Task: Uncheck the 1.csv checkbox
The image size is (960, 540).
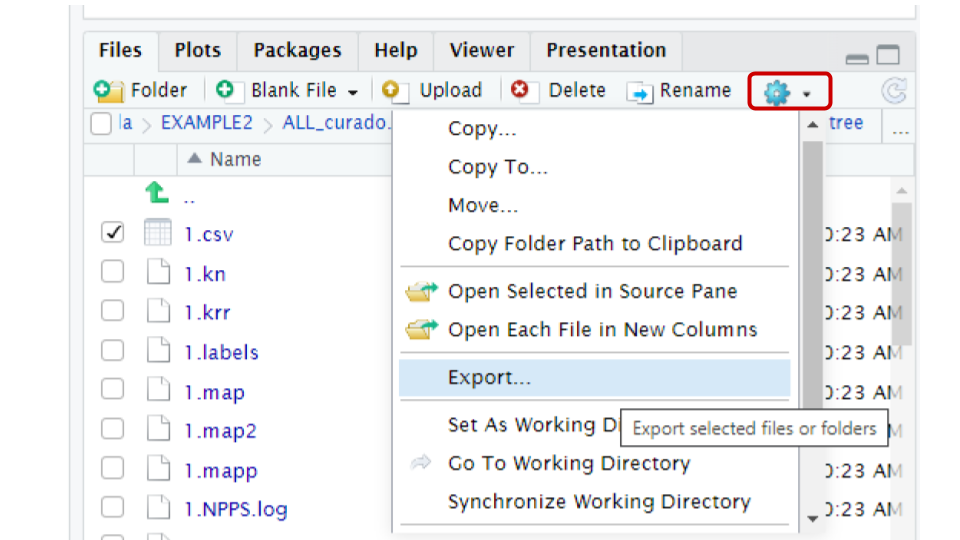Action: point(113,232)
